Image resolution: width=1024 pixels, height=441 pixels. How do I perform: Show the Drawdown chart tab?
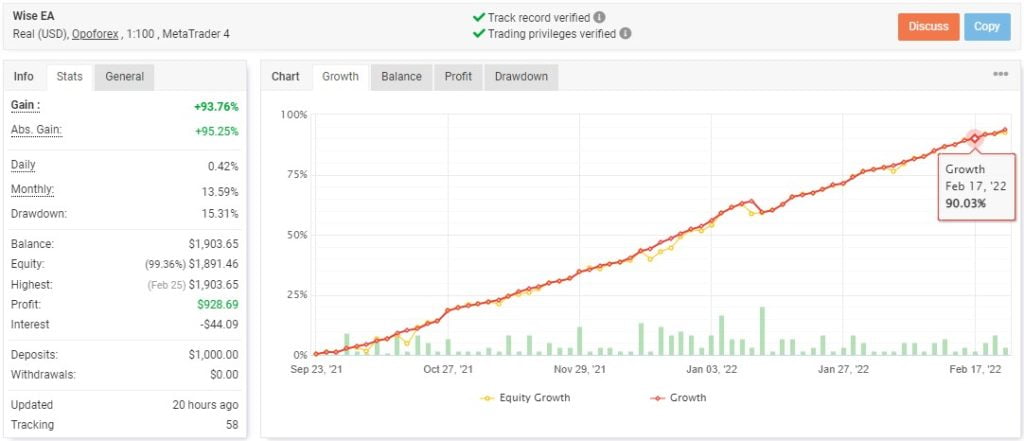point(521,76)
